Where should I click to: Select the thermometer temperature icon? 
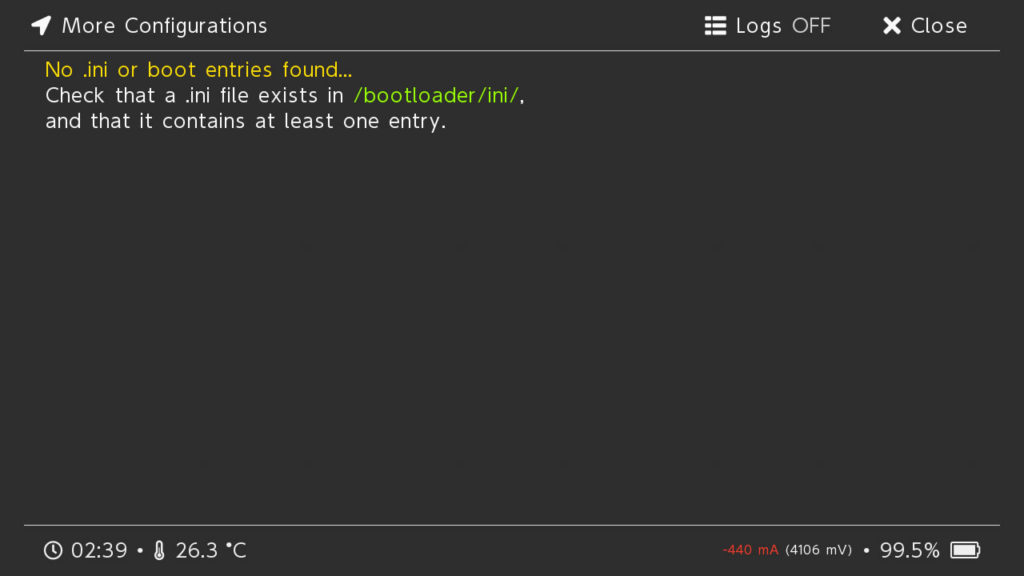(x=160, y=549)
